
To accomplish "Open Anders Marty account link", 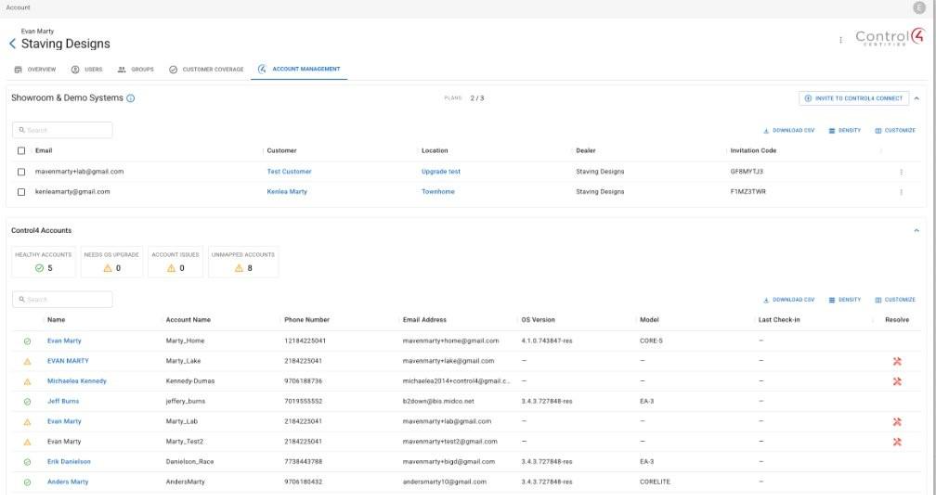I will [68, 482].
